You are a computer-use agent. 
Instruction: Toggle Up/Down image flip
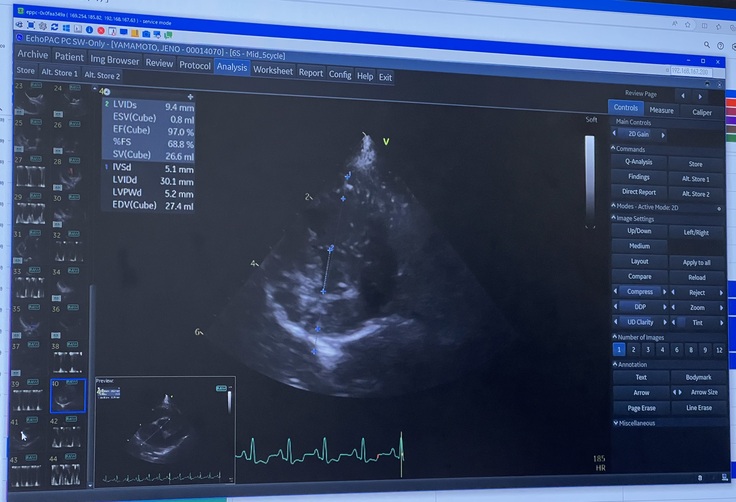click(638, 231)
